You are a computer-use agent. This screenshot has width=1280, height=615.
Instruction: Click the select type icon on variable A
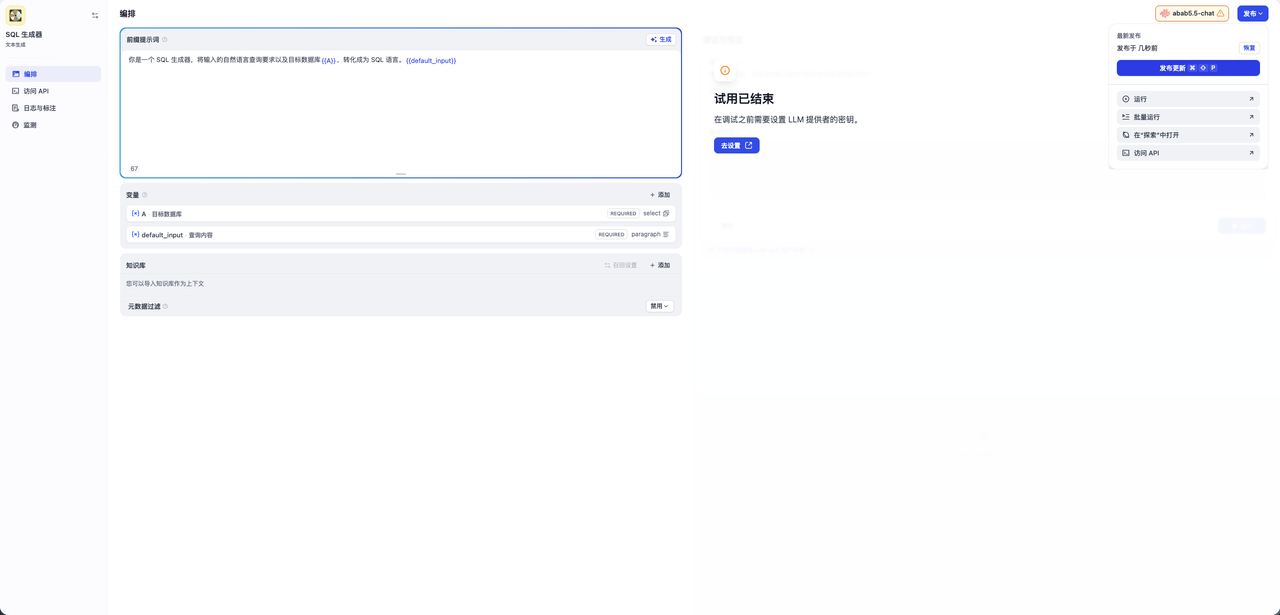tap(666, 213)
